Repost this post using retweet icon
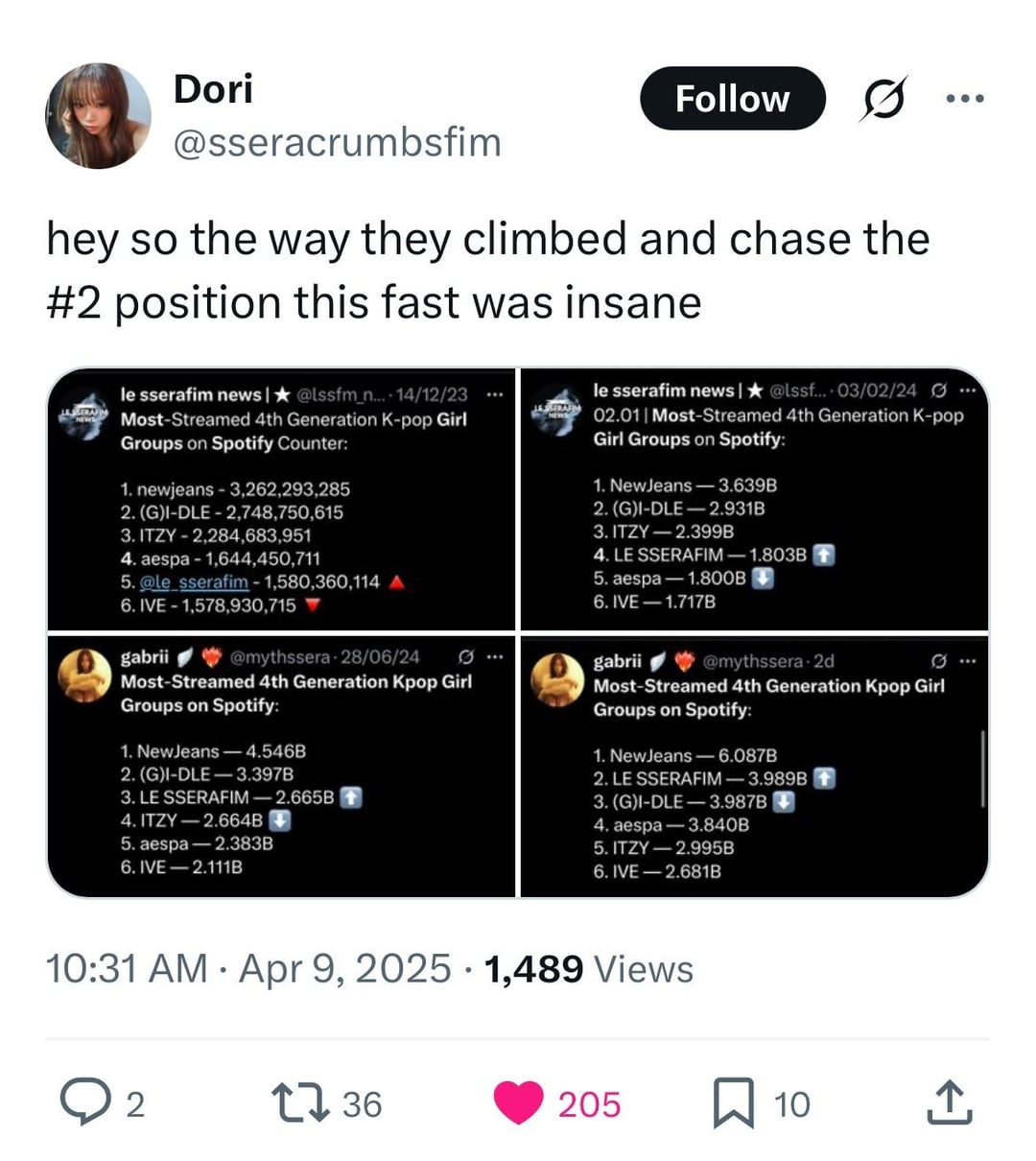 [294, 1102]
